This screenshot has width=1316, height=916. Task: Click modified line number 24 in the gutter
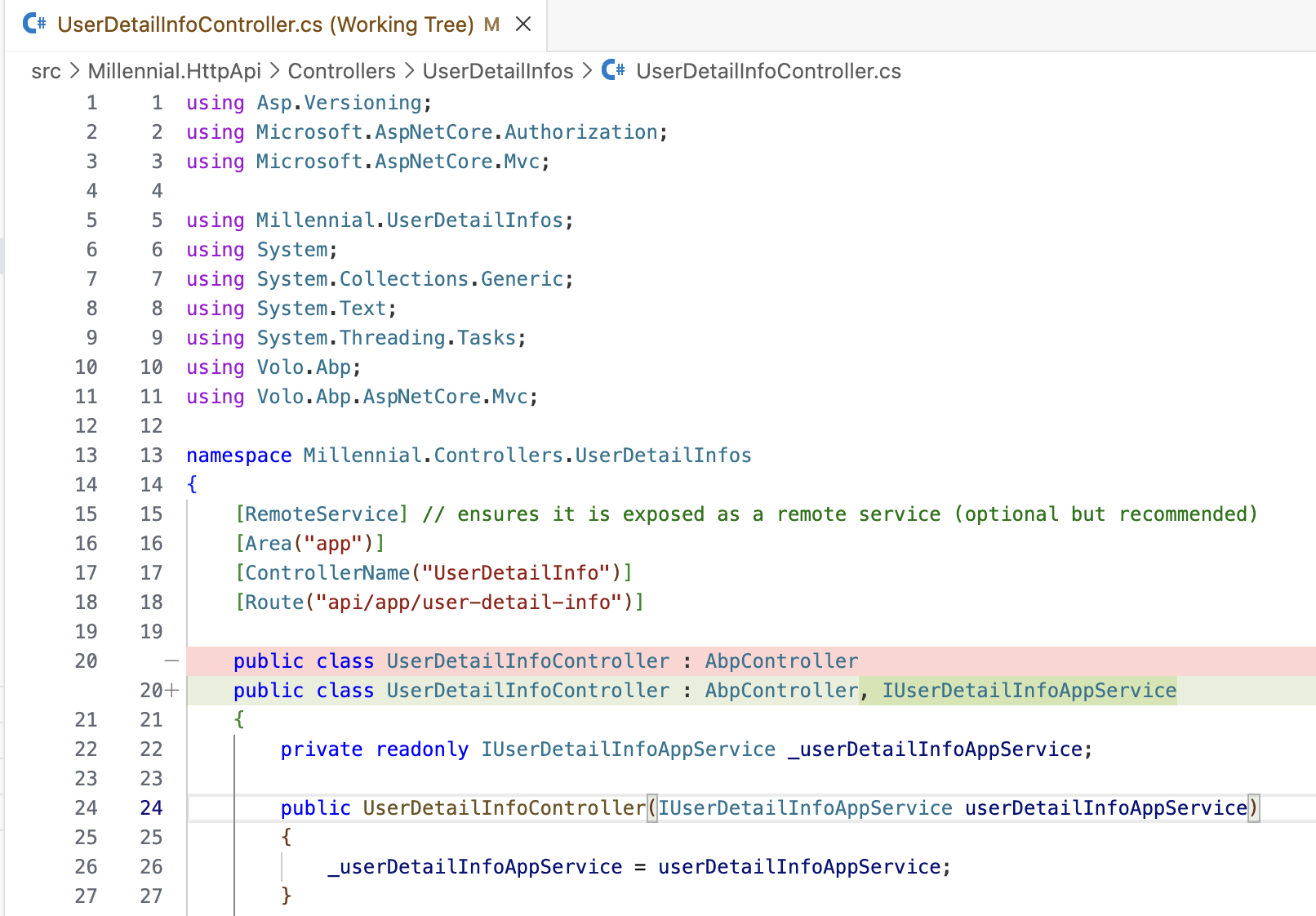click(x=151, y=807)
